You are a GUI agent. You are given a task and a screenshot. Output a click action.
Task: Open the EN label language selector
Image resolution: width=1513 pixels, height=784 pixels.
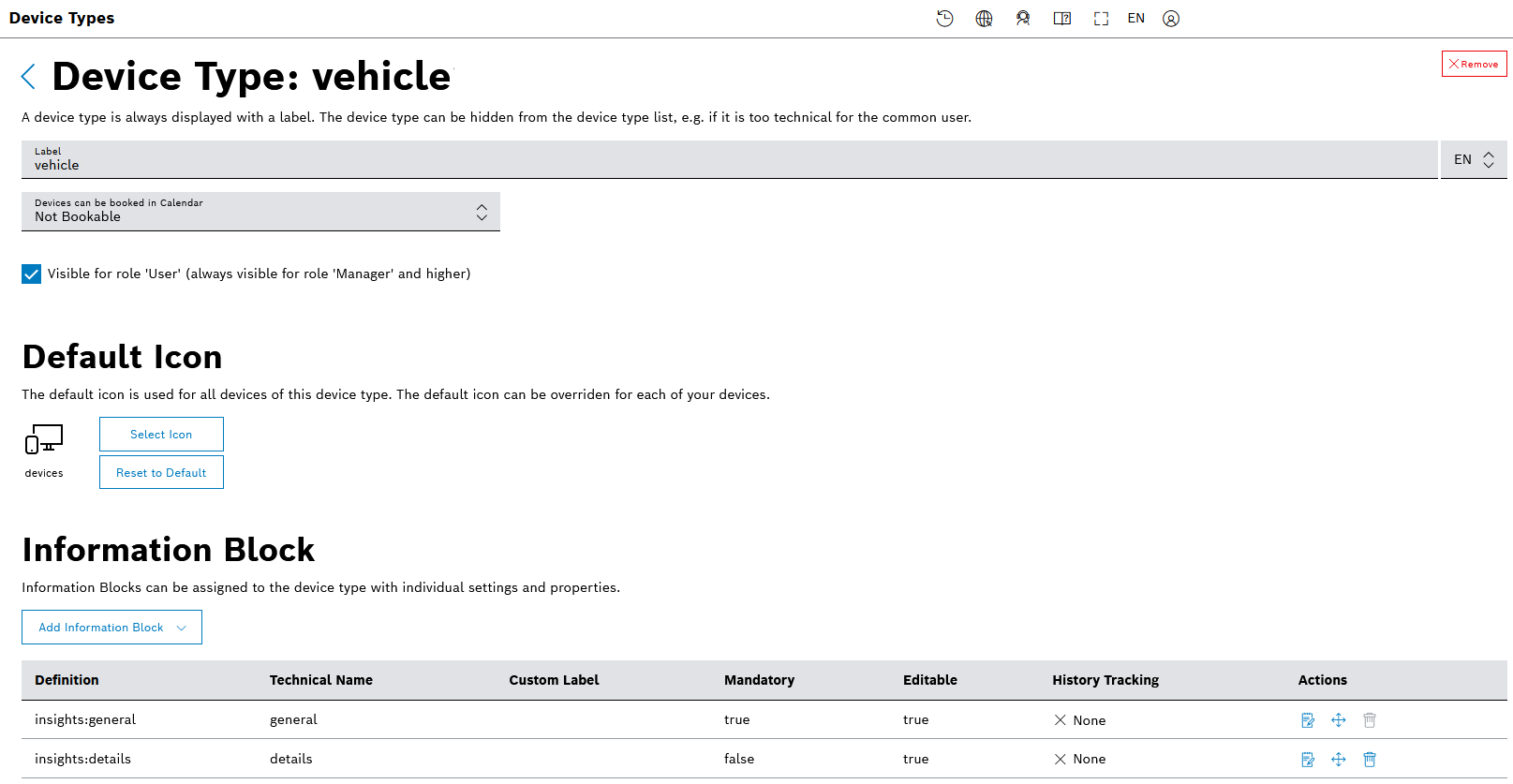pyautogui.click(x=1473, y=160)
